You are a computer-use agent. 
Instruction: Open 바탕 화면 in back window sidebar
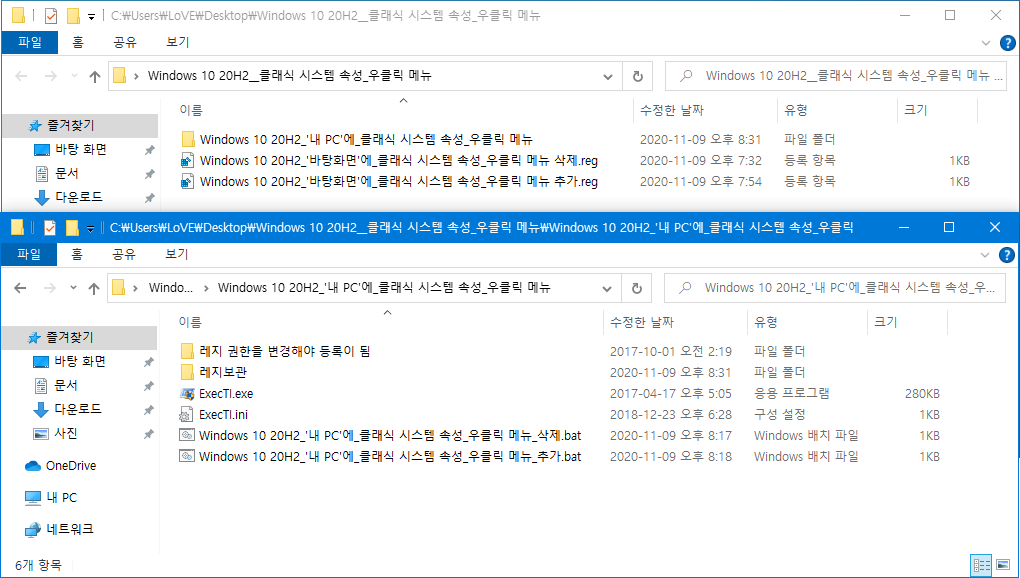point(80,150)
